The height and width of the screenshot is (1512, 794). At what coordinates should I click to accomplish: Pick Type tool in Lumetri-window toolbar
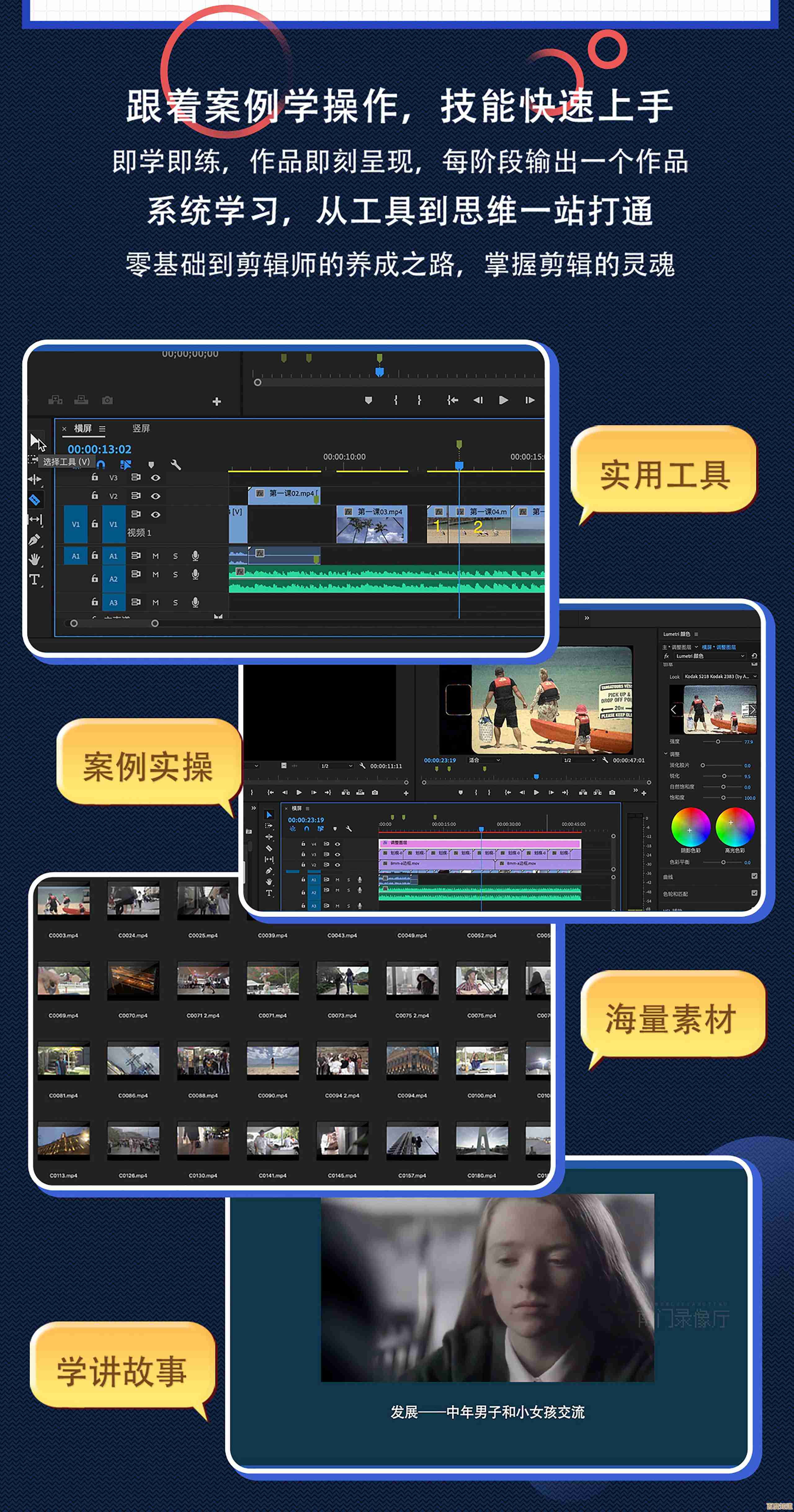point(269,893)
